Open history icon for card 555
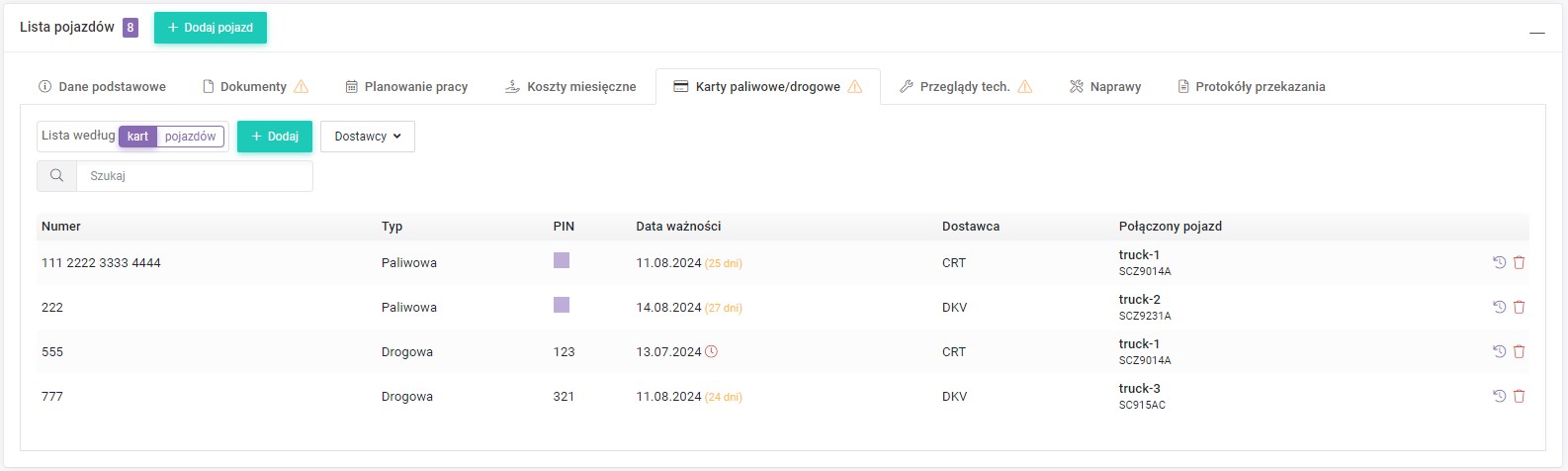 coord(1499,351)
